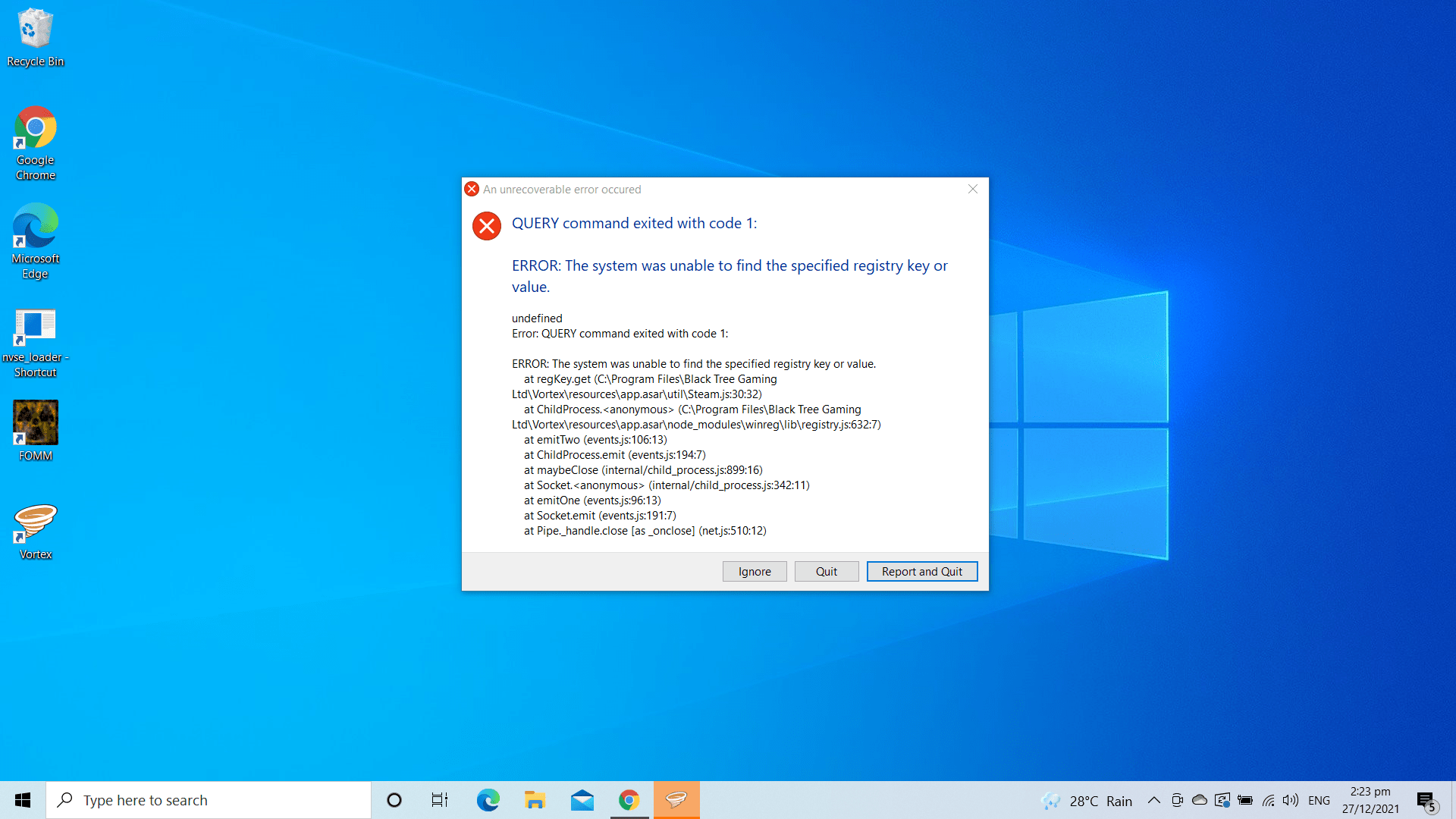This screenshot has height=819, width=1456.
Task: Open FOMM from the desktop
Action: coord(35,425)
